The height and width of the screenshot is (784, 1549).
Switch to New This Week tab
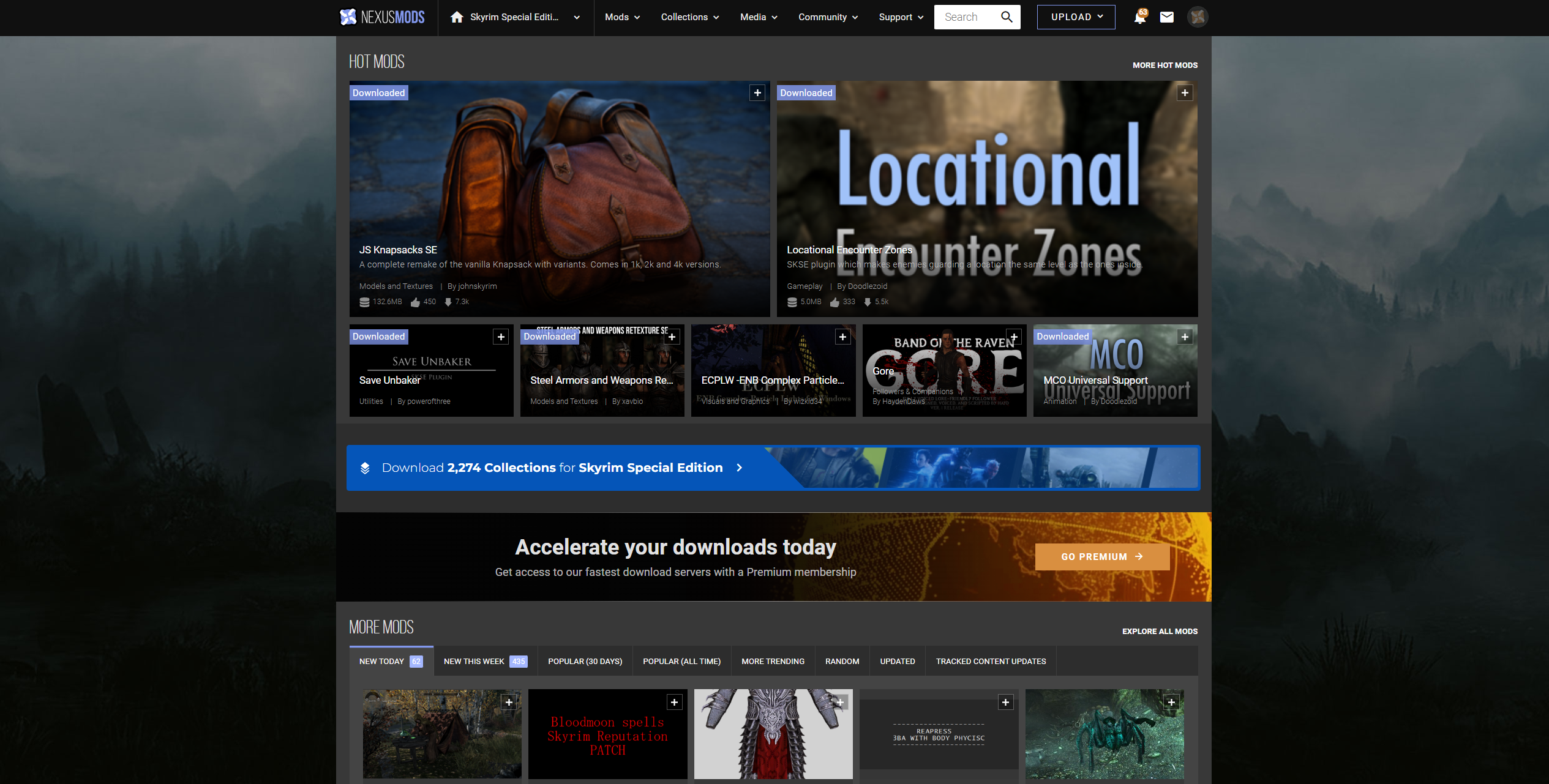[x=485, y=662]
